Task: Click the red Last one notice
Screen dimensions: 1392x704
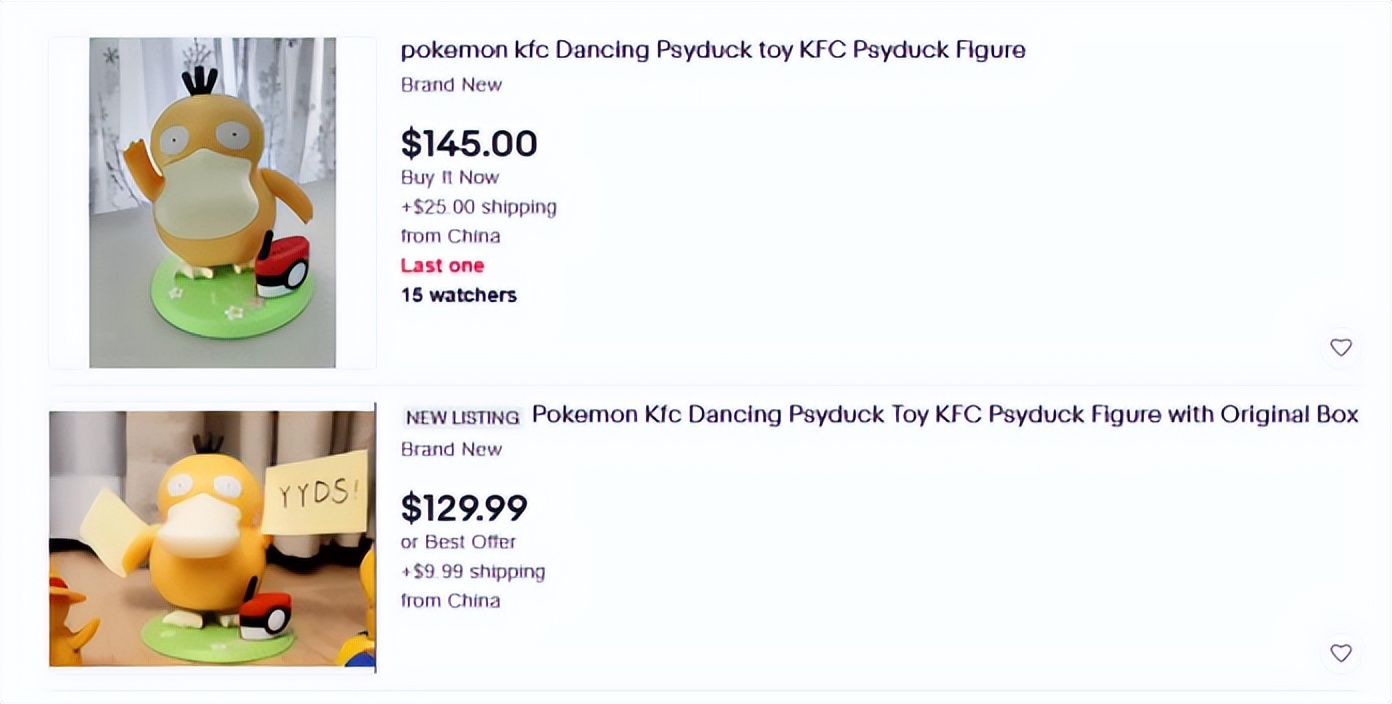Action: (442, 266)
